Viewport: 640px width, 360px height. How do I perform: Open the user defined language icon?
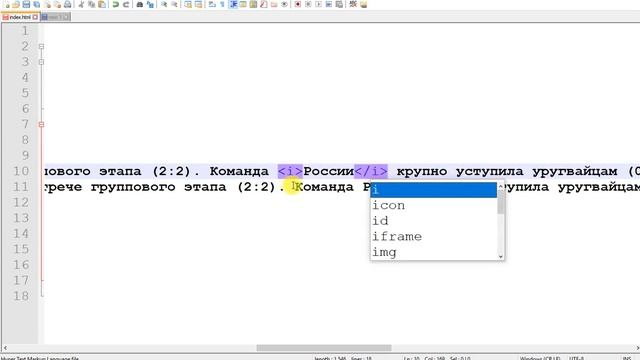243,4
